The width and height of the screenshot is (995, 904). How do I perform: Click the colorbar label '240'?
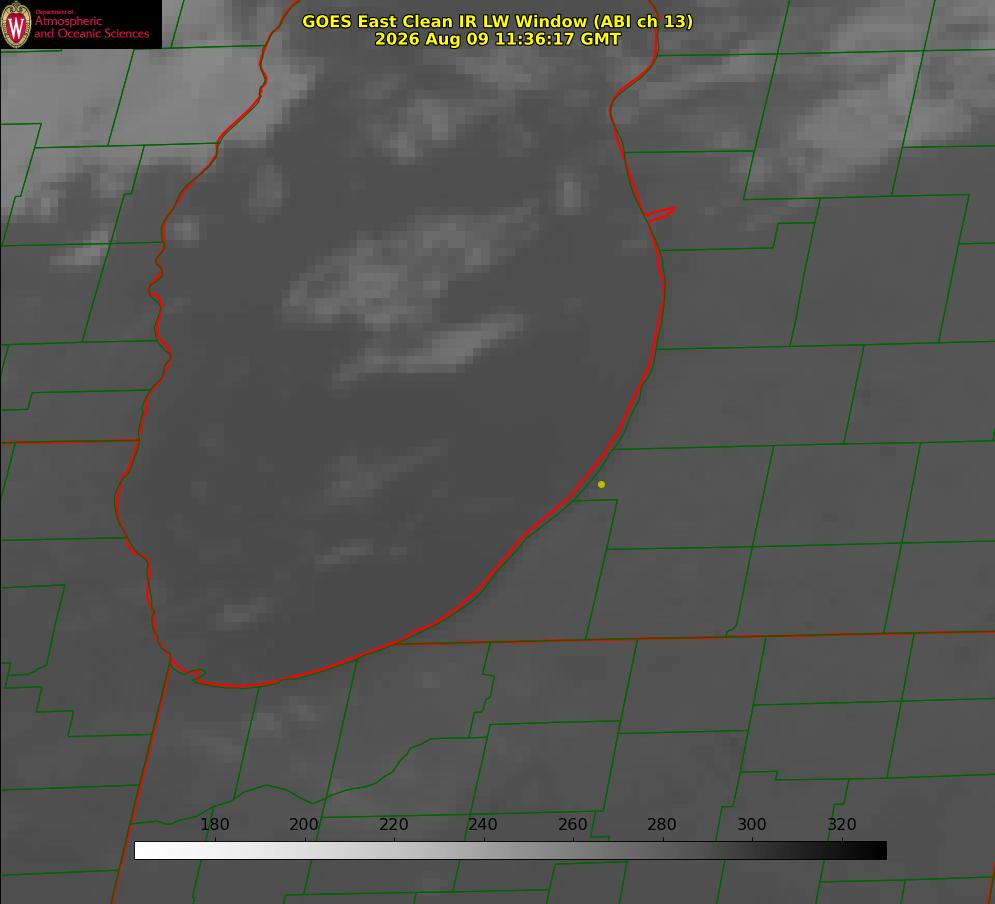(483, 824)
